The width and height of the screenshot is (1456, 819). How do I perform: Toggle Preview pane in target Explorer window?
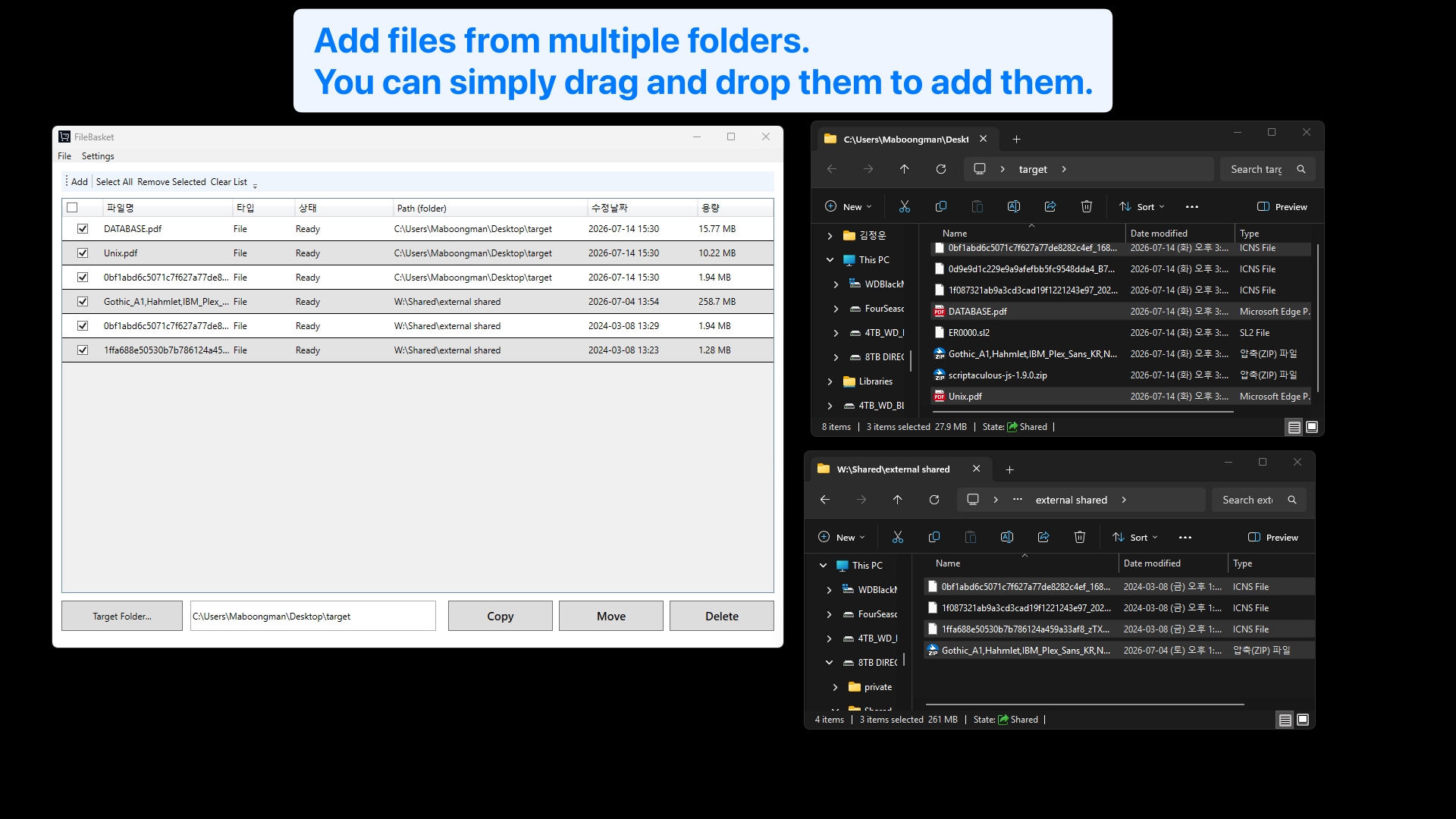coord(1282,206)
